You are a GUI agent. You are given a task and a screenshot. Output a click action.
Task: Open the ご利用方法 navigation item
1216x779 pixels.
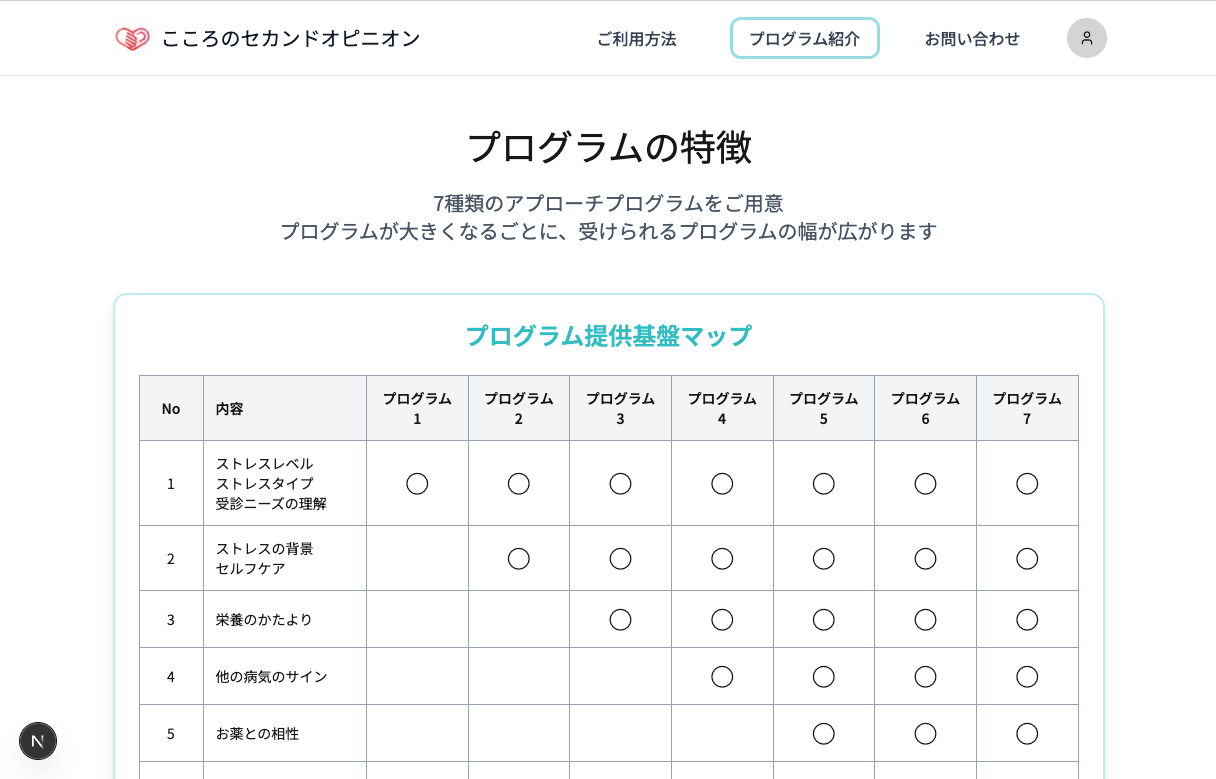tap(636, 39)
